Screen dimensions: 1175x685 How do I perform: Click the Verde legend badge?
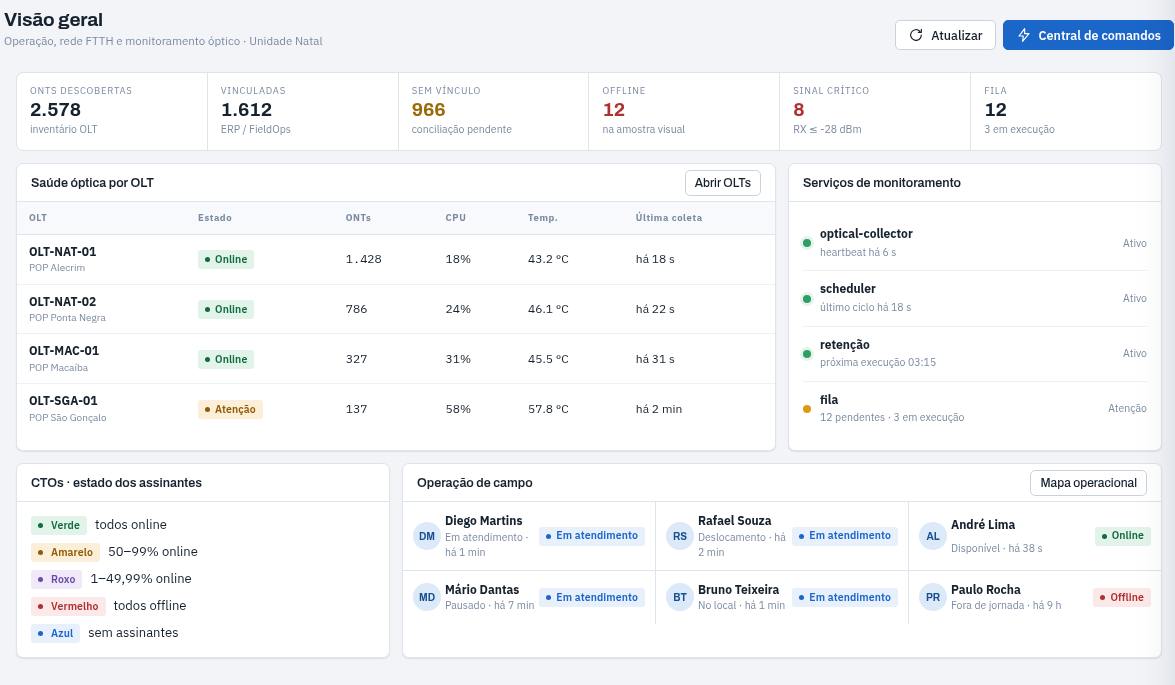coord(59,525)
